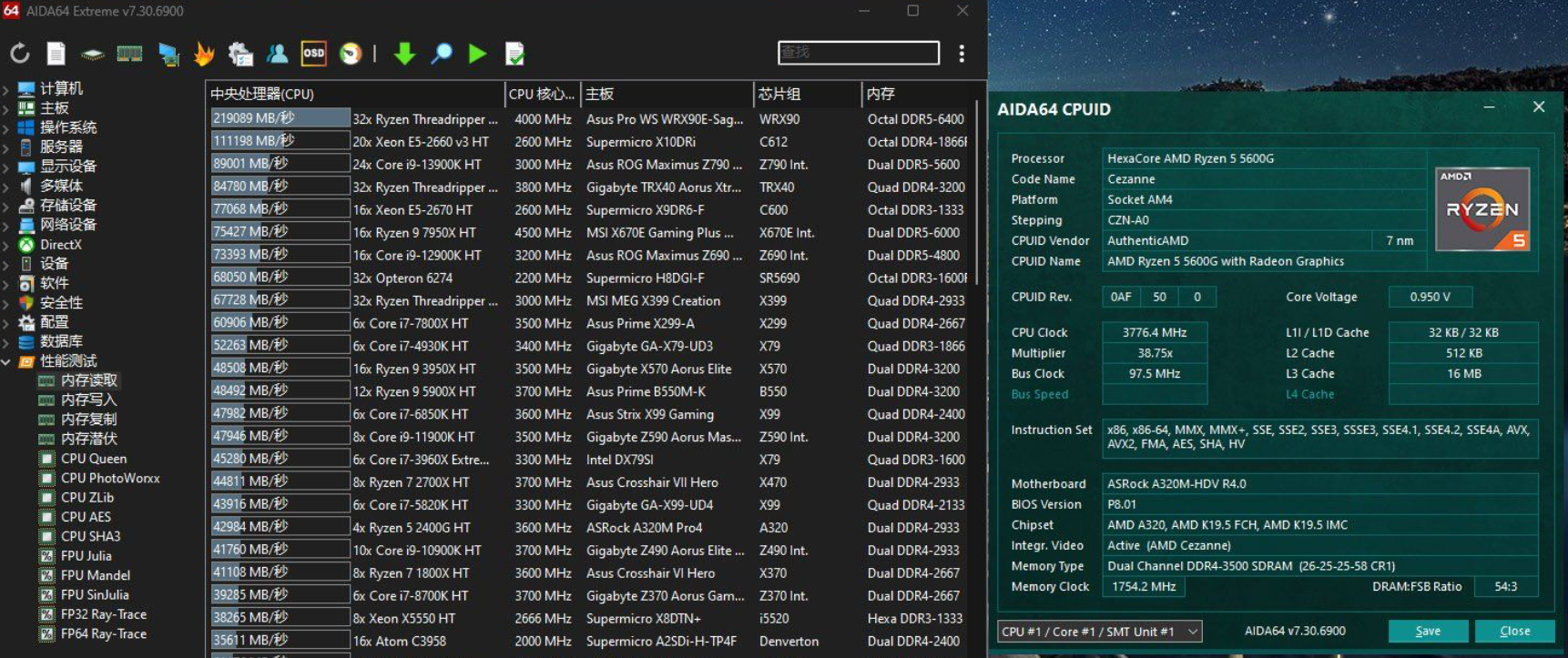Screen dimensions: 1568x658
Task: Click the Close button in CPUID window
Action: pyautogui.click(x=1514, y=631)
